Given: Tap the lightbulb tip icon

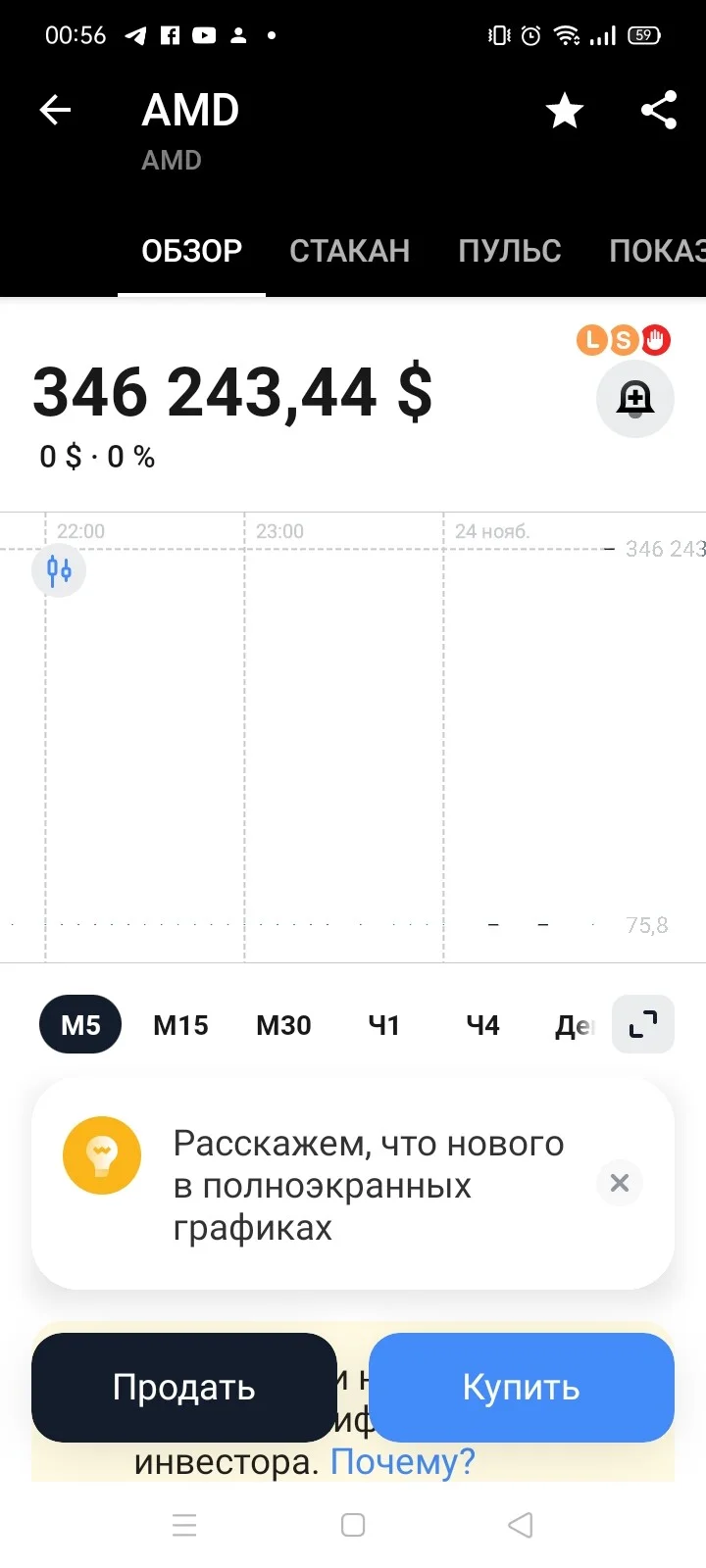Looking at the screenshot, I should (x=102, y=1155).
